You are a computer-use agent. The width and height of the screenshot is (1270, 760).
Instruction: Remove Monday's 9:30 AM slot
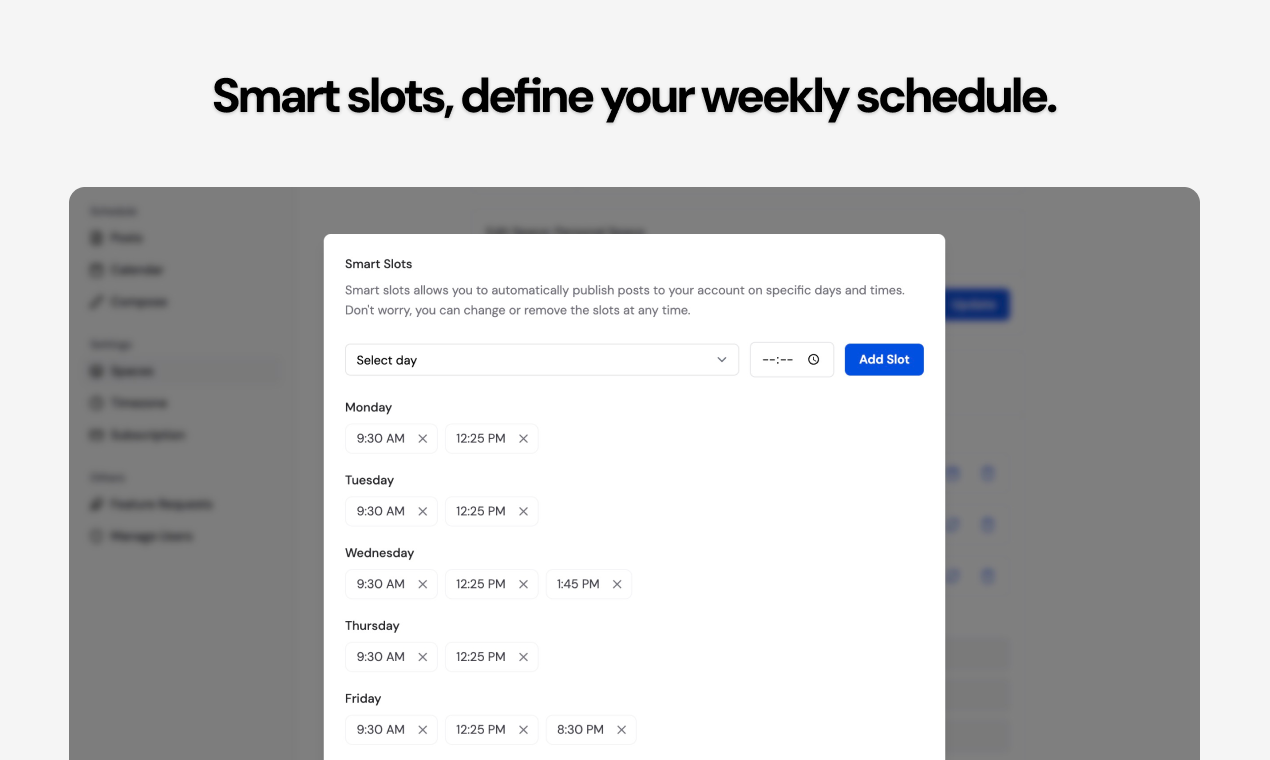tap(422, 438)
